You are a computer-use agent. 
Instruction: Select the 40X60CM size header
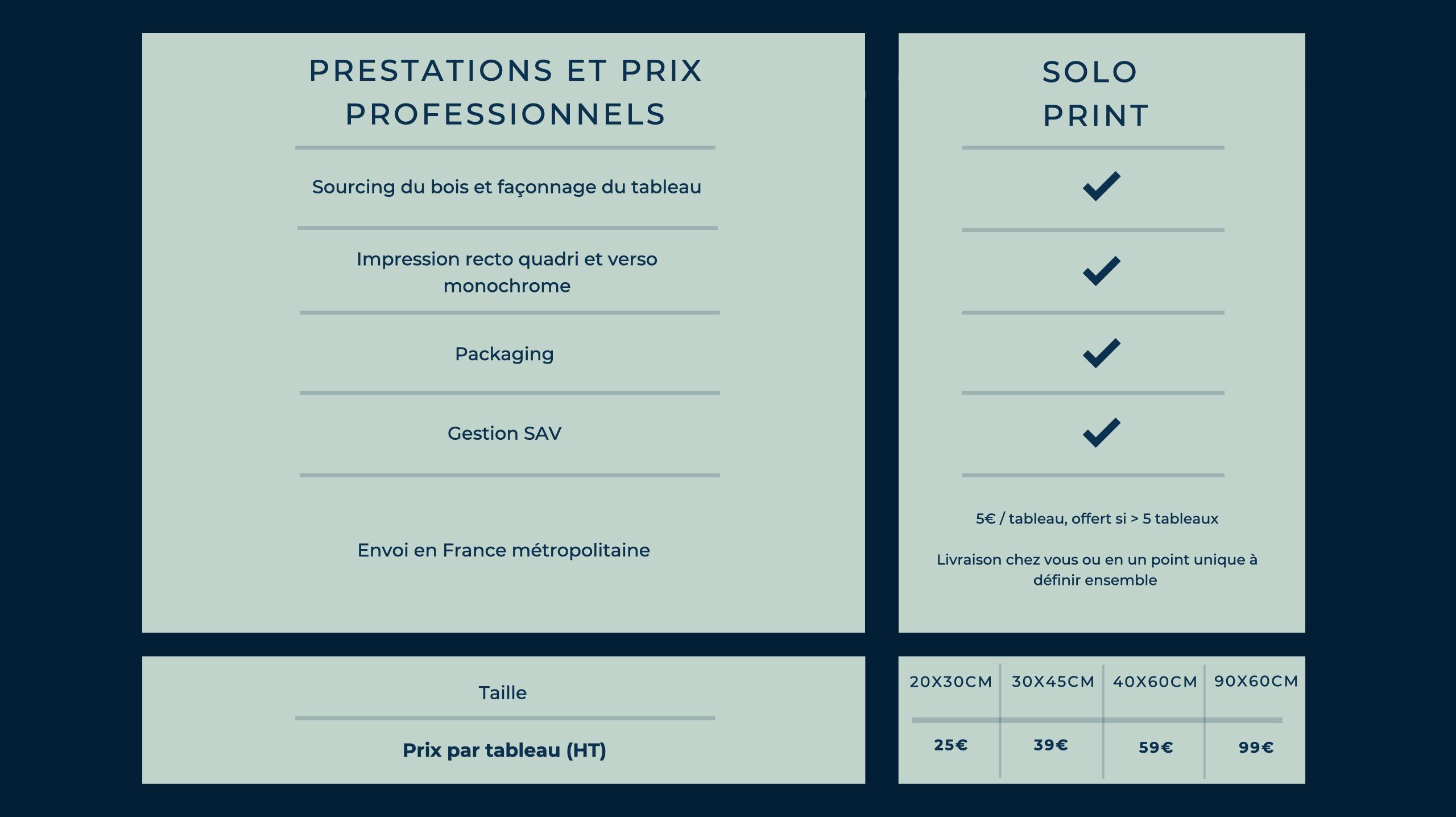(1155, 682)
